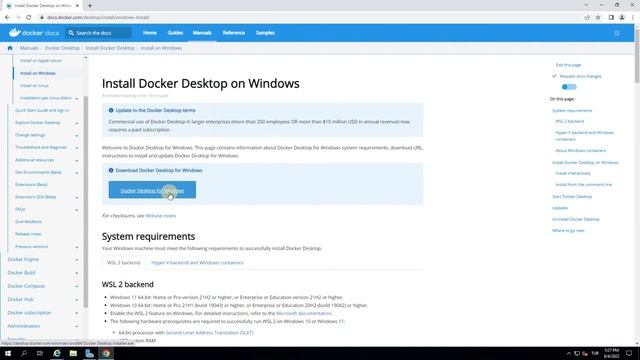Click inside the Search the docs field
Screen dimensions: 640x360
(x=98, y=33)
